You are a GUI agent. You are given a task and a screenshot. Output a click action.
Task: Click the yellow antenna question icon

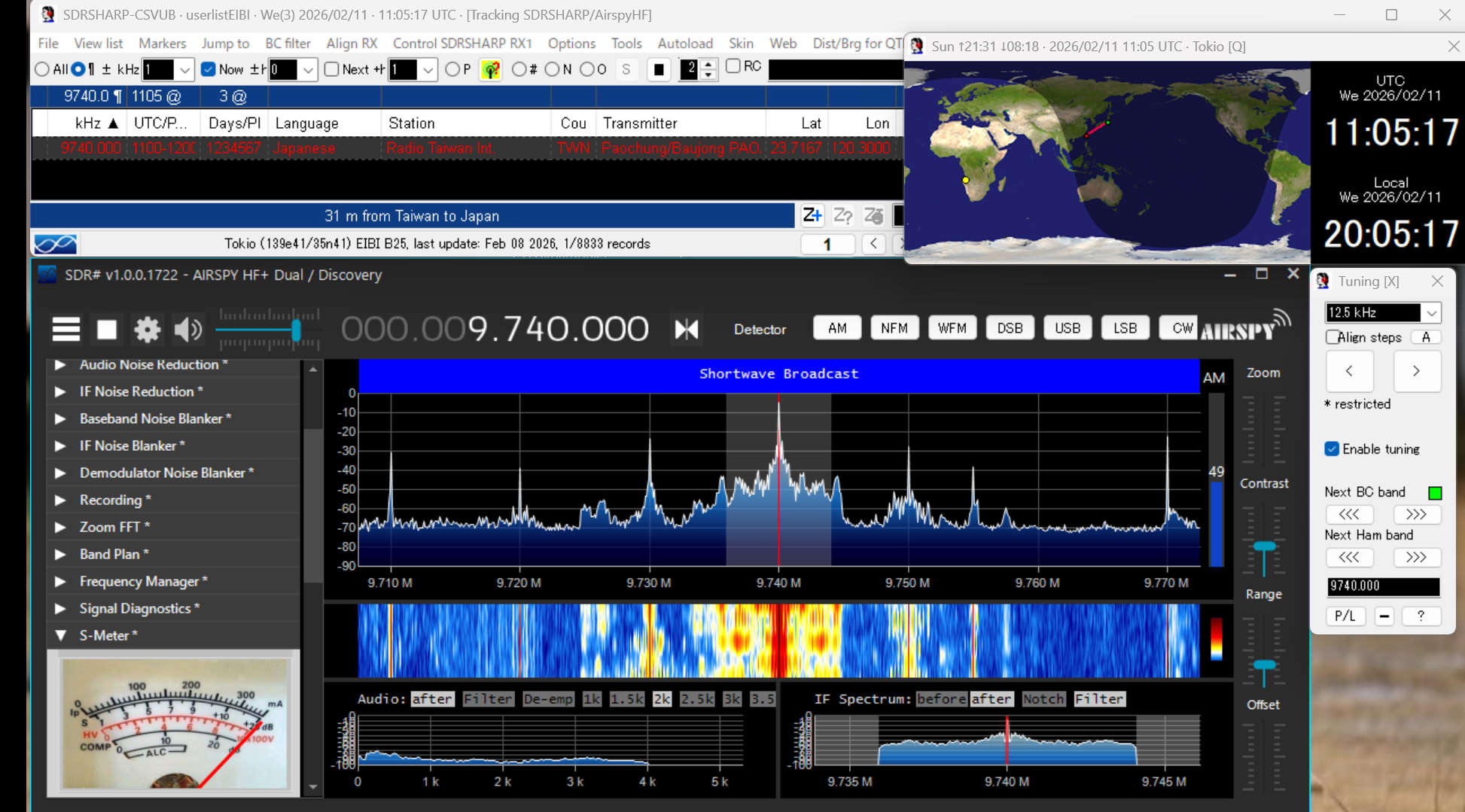pos(490,70)
